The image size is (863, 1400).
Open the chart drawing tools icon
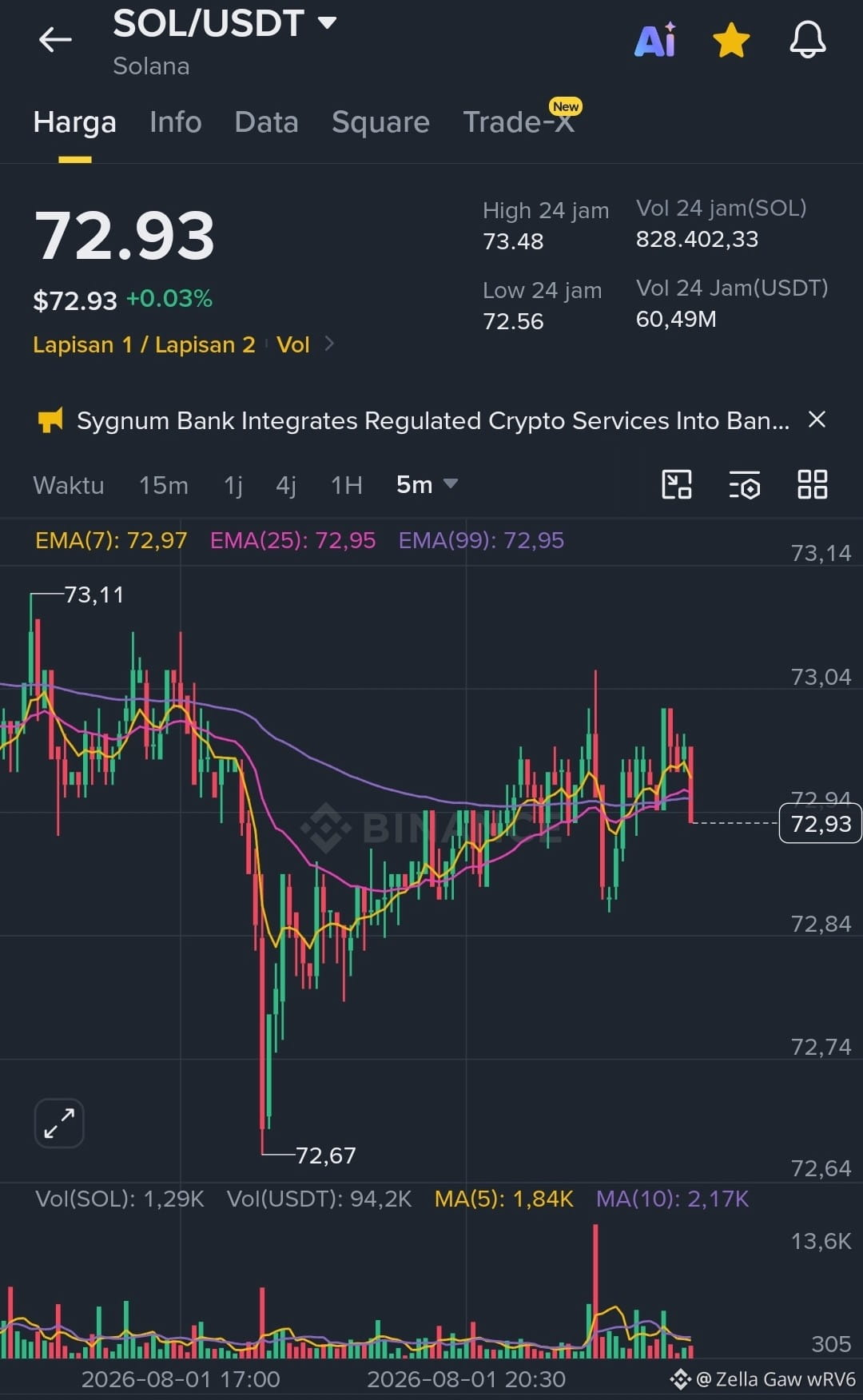tap(677, 484)
